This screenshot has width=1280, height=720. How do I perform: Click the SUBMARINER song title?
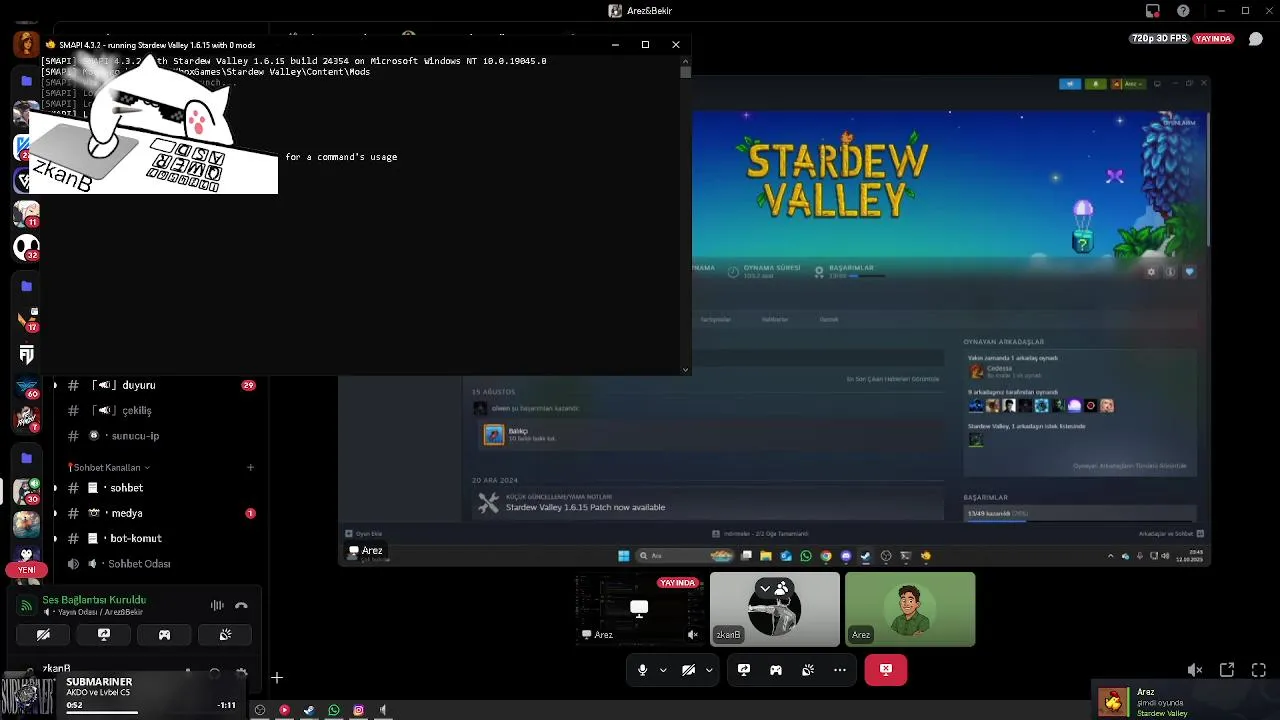click(x=99, y=682)
